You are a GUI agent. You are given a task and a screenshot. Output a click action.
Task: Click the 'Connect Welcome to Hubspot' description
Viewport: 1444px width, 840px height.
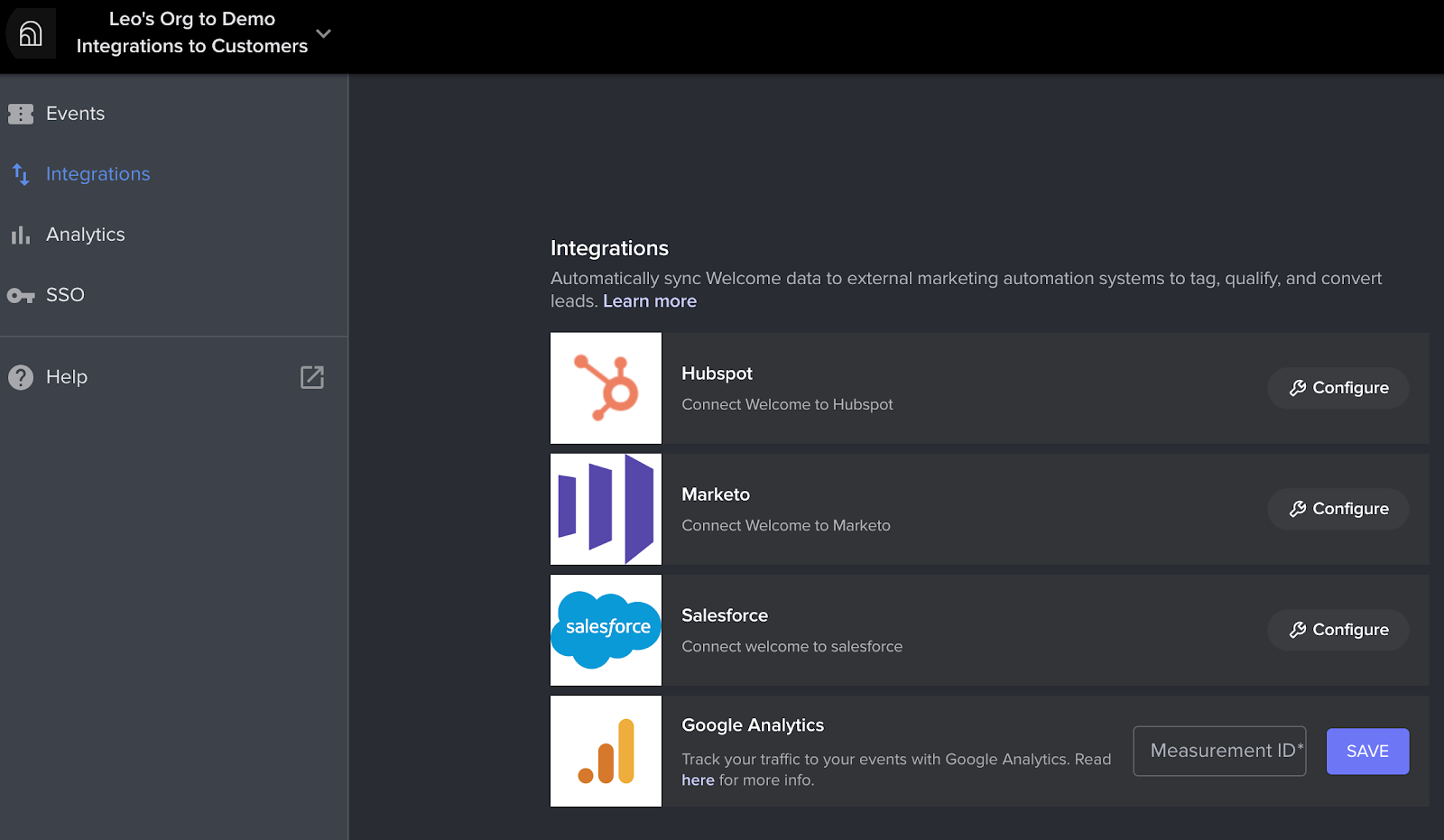coord(788,404)
